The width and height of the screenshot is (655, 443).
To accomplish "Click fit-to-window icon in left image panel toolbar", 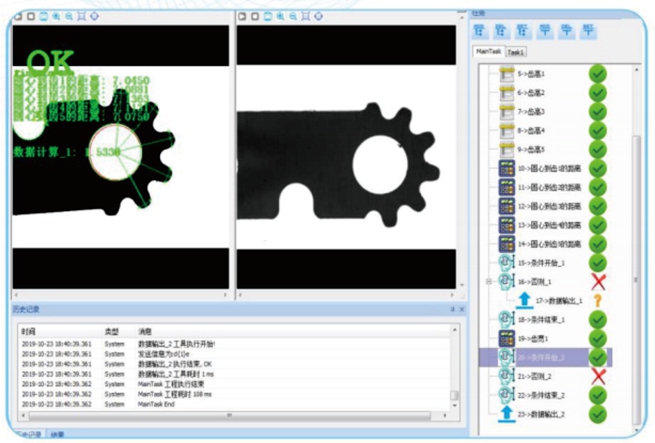I will (80, 17).
